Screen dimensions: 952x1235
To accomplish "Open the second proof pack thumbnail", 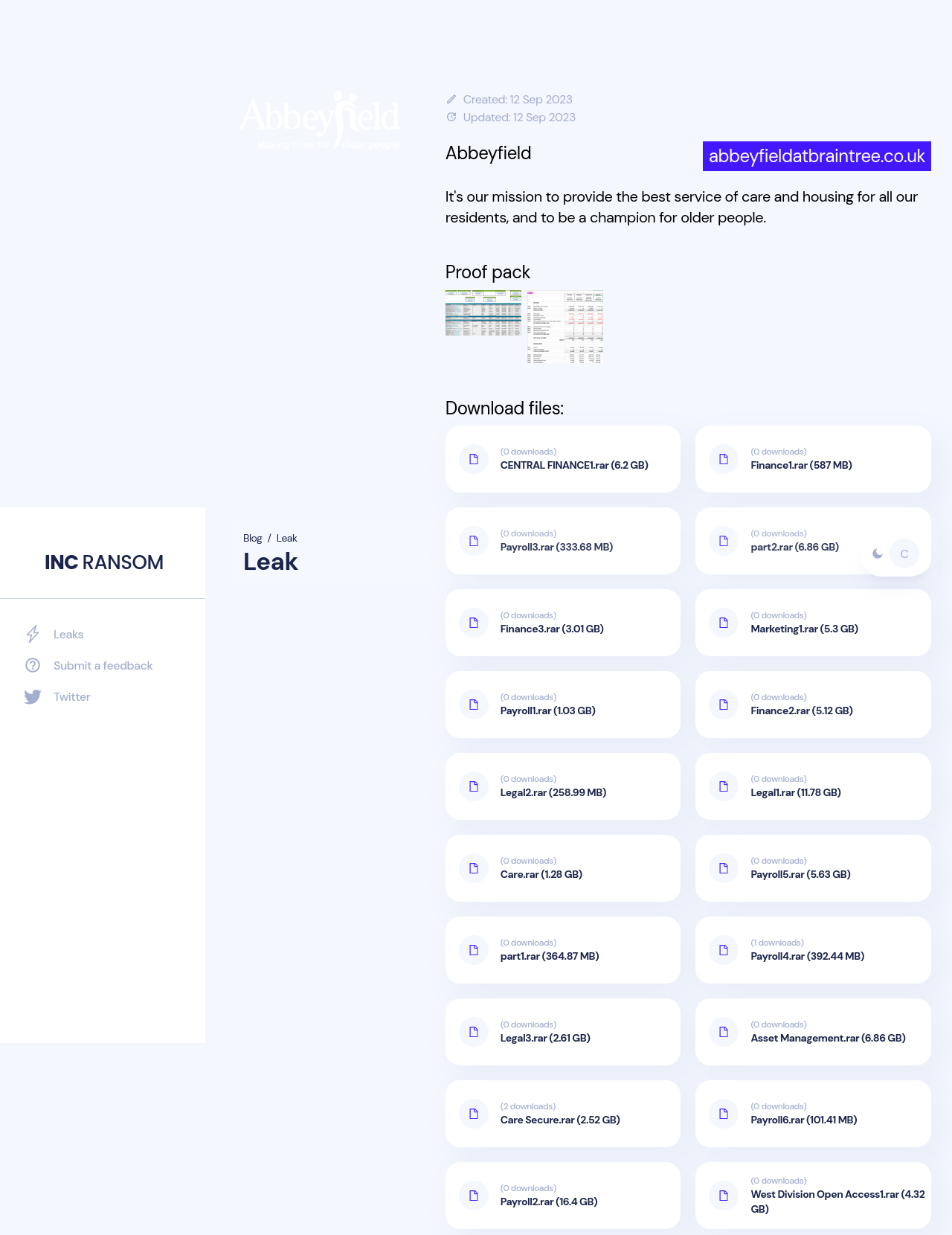I will tap(565, 327).
